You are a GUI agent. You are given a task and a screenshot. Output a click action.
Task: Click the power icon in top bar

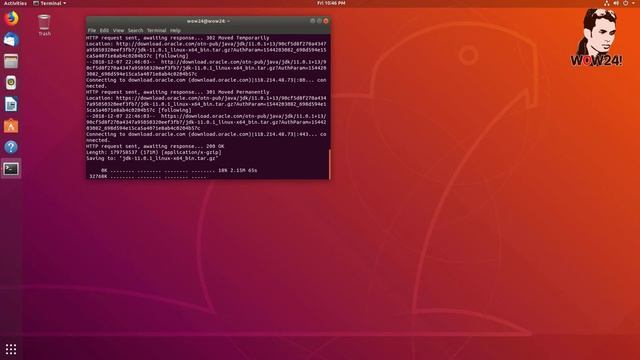click(x=625, y=3)
